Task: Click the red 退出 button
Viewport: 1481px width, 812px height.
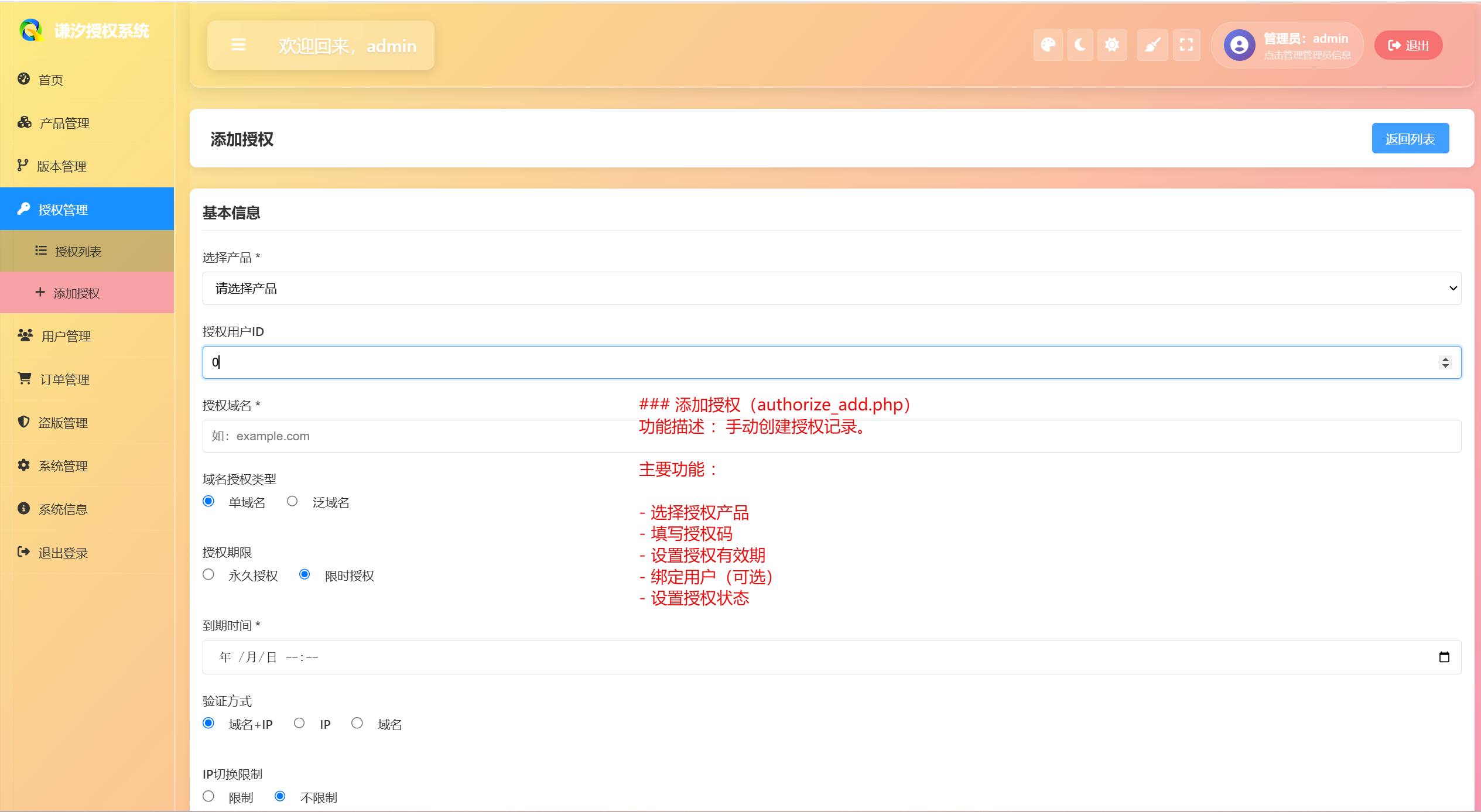Action: pos(1408,45)
